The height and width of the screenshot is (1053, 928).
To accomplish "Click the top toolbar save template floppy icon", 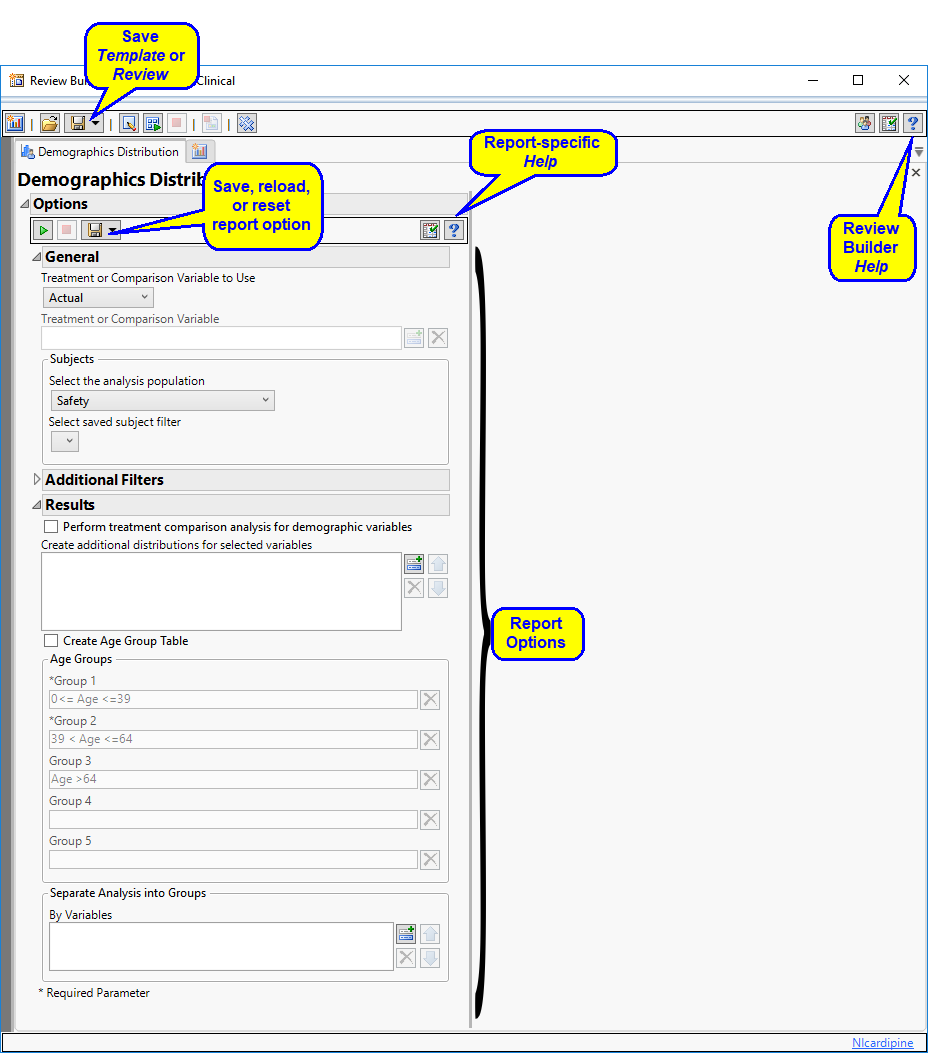I will tap(78, 123).
